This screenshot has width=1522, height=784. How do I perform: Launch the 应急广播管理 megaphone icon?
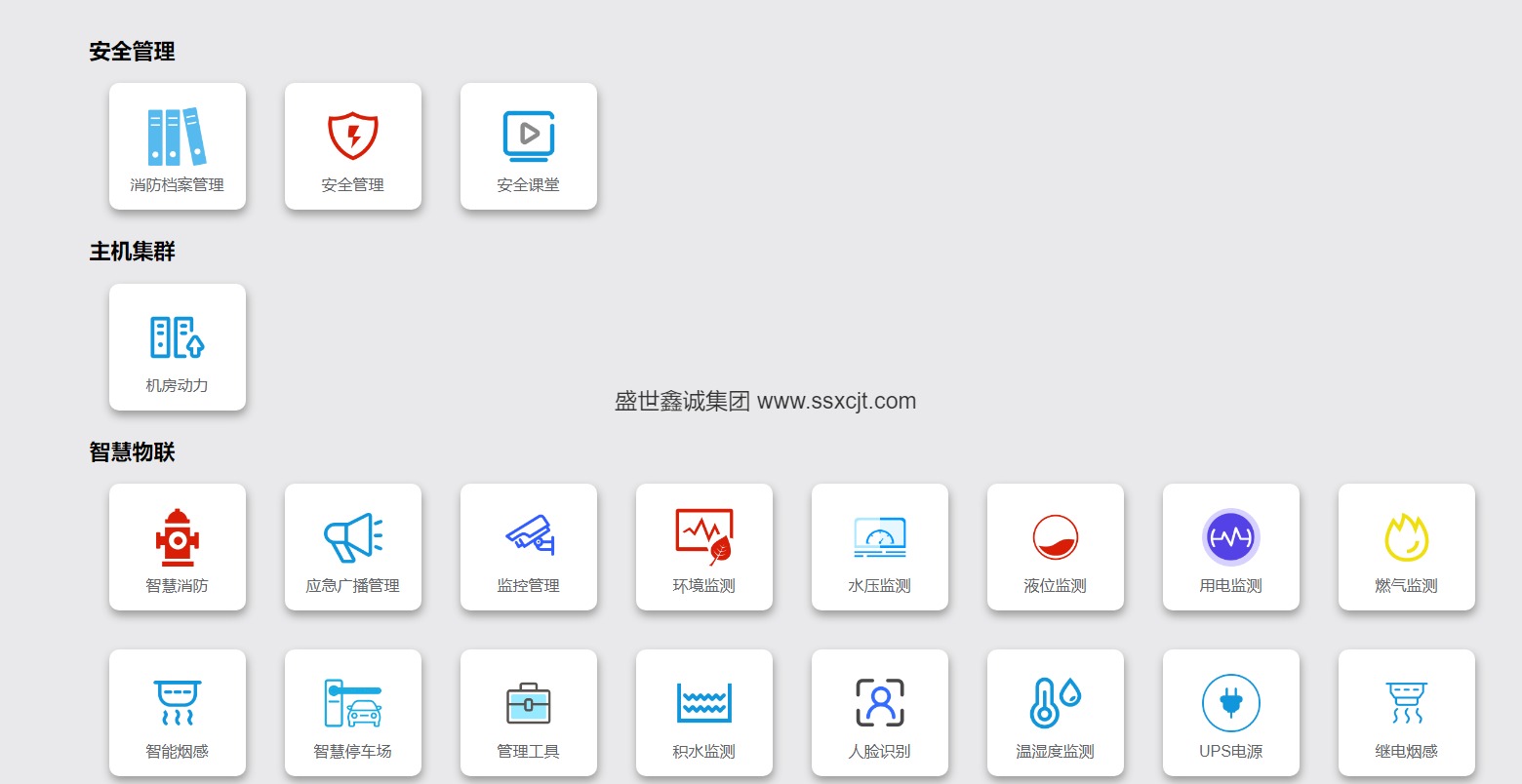coord(353,537)
